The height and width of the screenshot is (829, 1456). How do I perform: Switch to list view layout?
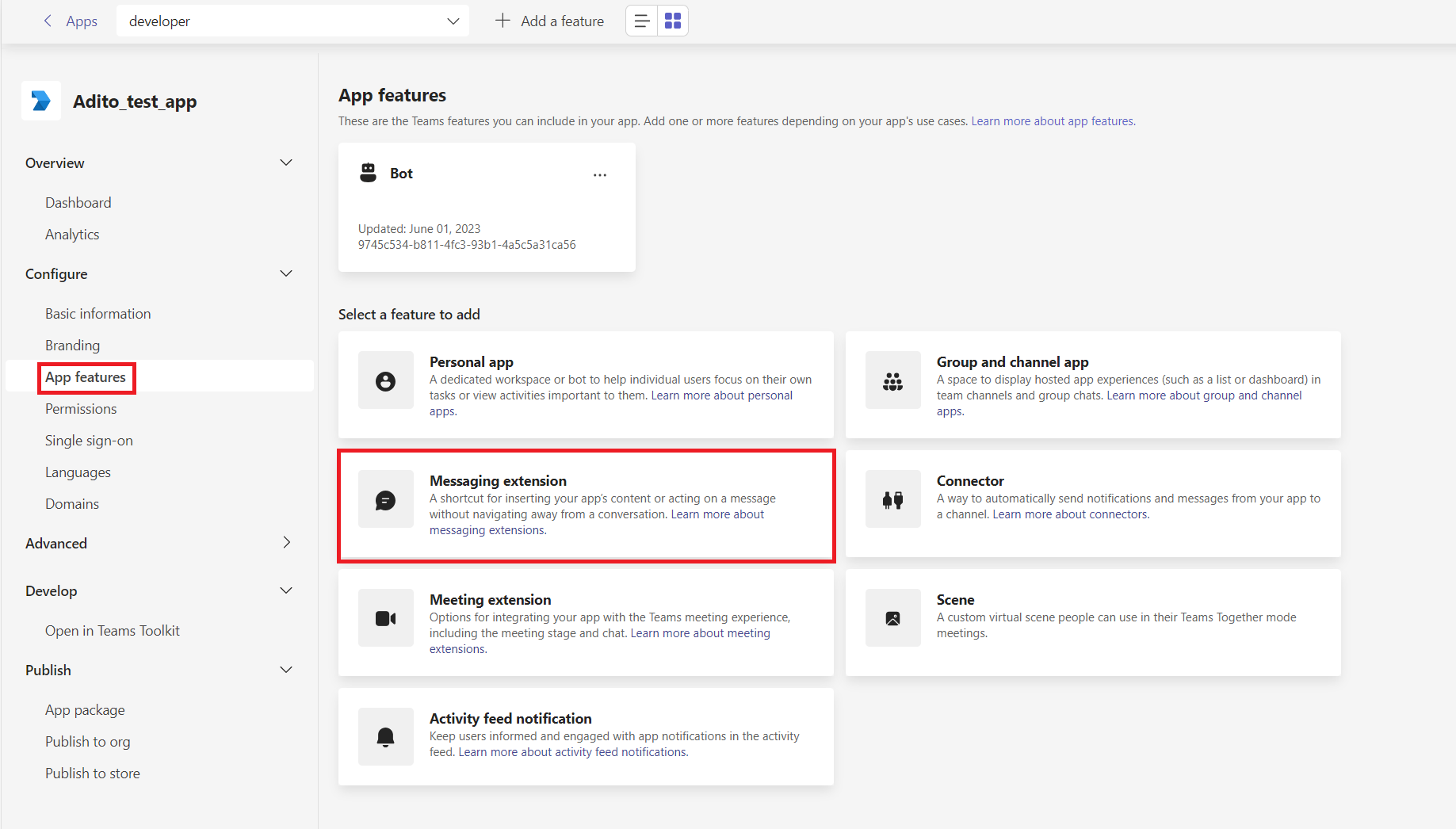[642, 21]
